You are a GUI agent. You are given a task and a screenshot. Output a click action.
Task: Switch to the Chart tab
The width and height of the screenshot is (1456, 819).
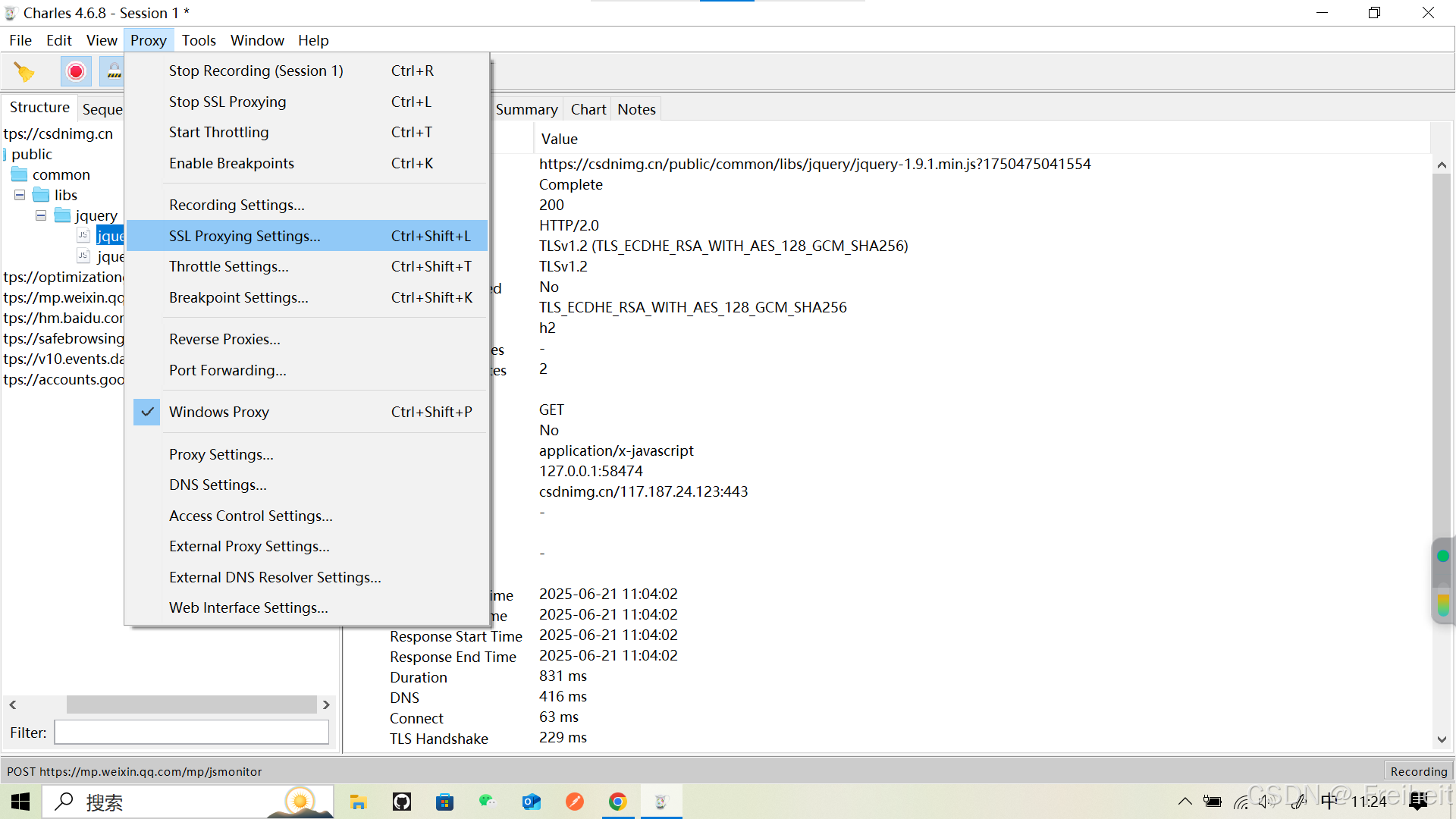588,109
